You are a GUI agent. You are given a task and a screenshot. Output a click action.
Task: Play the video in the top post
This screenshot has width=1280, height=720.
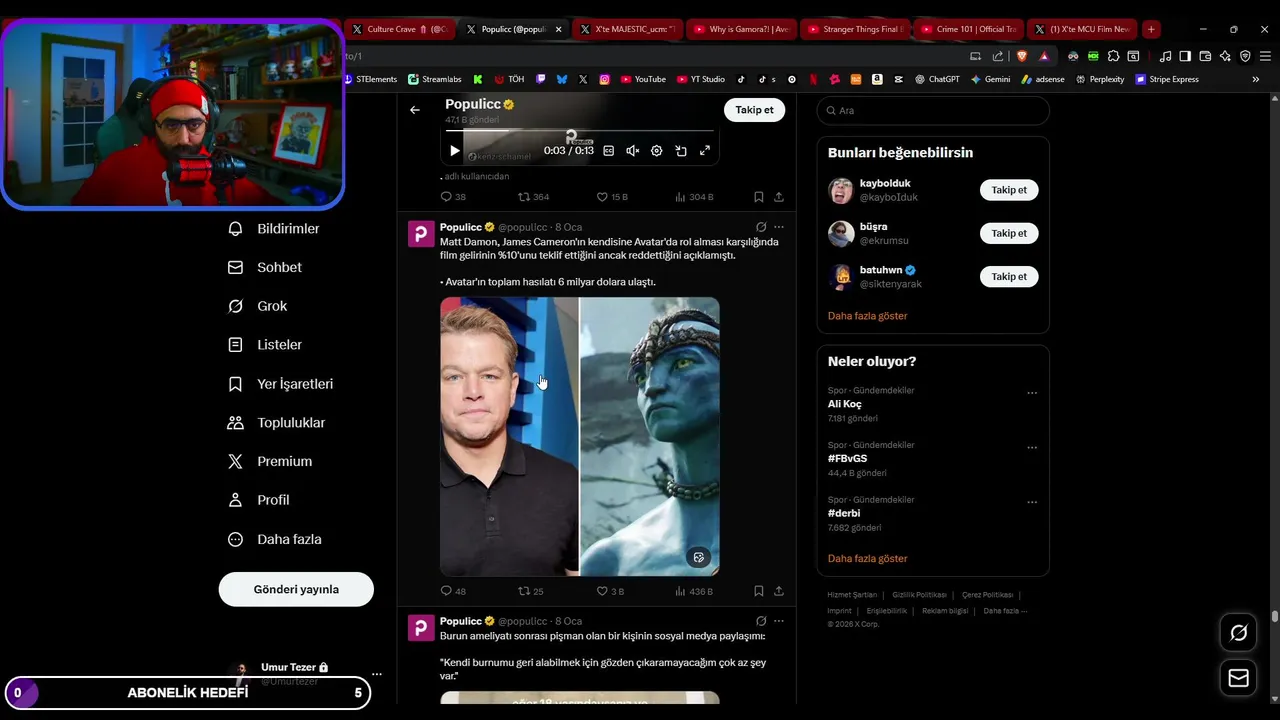click(x=454, y=151)
